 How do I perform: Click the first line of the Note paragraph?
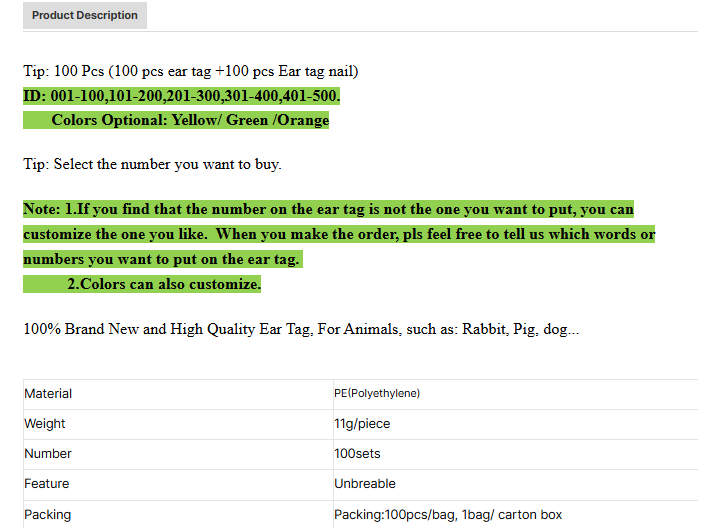[328, 210]
